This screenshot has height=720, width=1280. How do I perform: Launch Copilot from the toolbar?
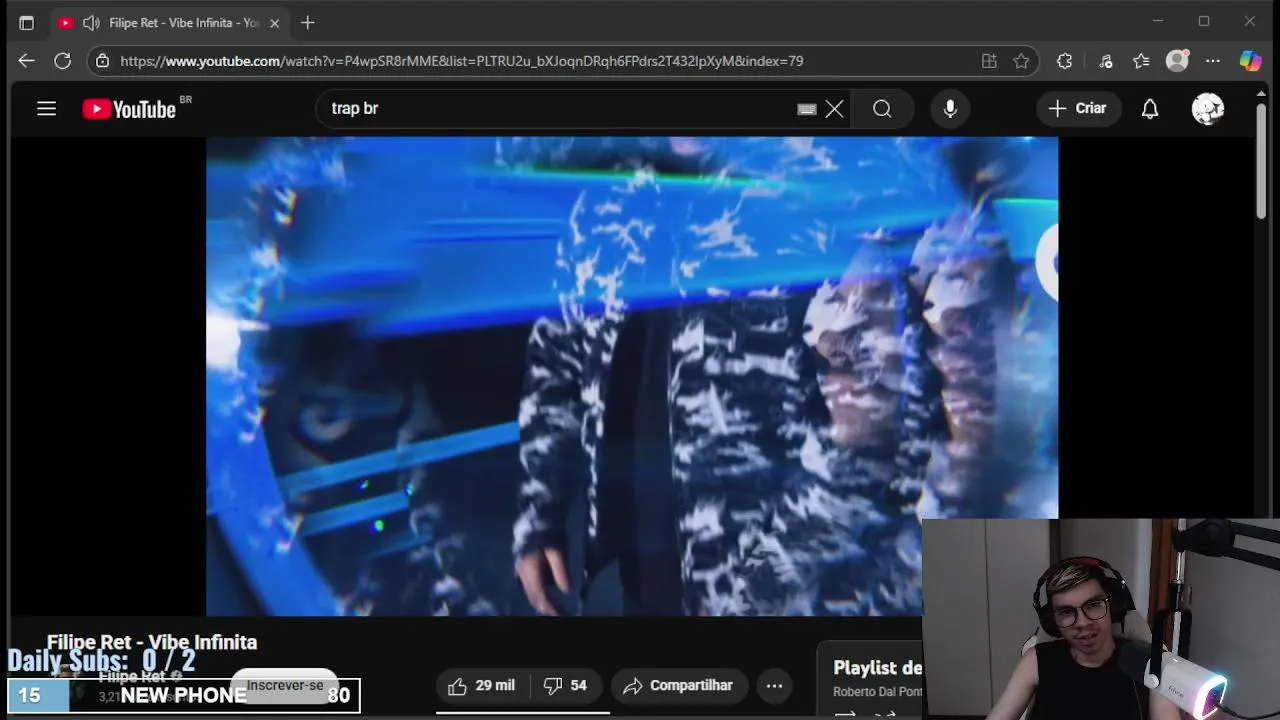[x=1250, y=61]
